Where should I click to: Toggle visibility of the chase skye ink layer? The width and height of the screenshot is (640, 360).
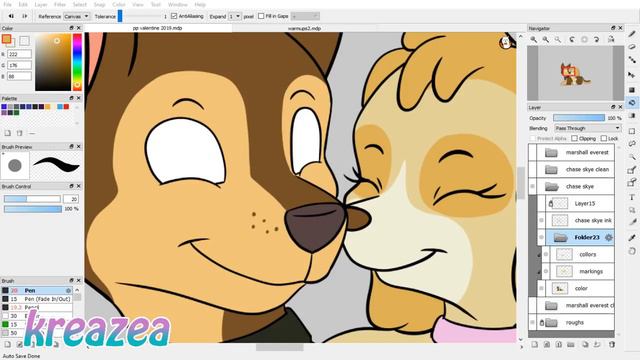541,220
